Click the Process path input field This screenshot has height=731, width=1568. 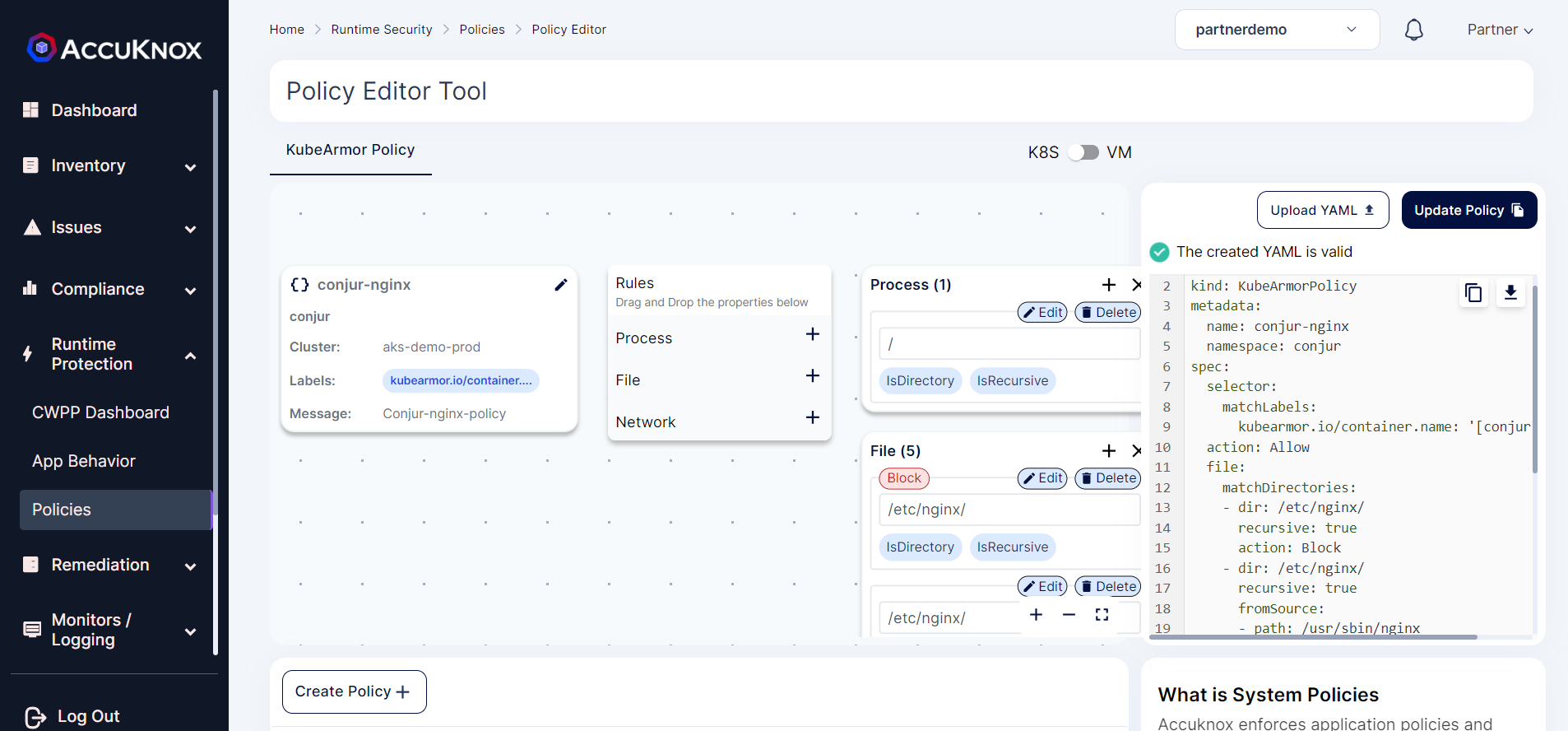[x=1009, y=344]
